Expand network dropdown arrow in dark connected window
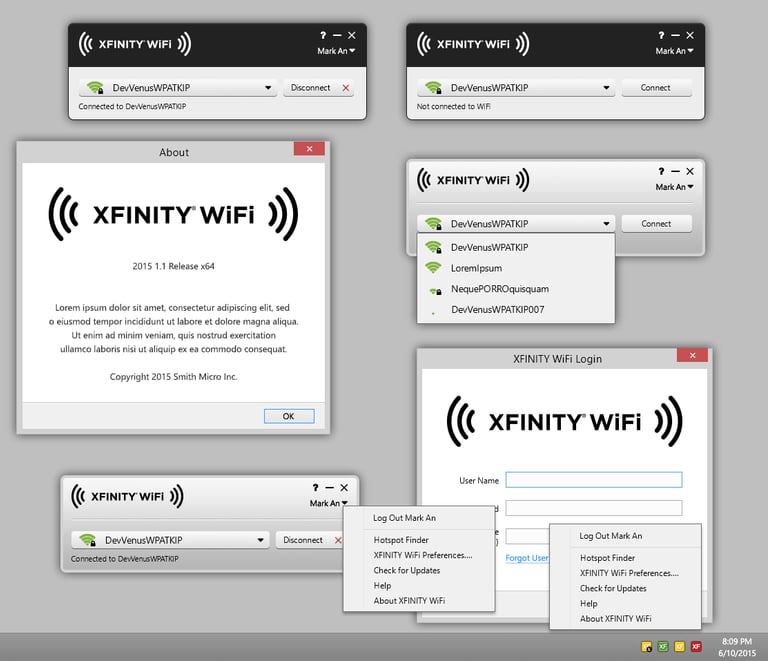 (268, 88)
